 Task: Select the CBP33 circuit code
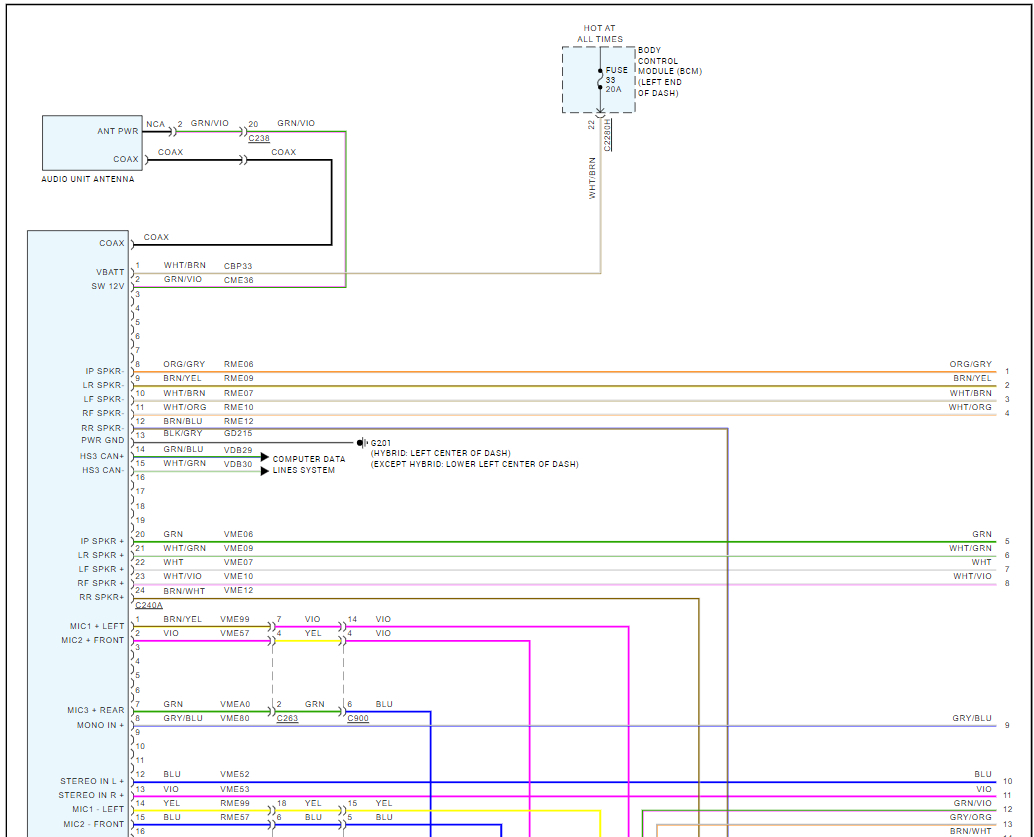click(238, 266)
